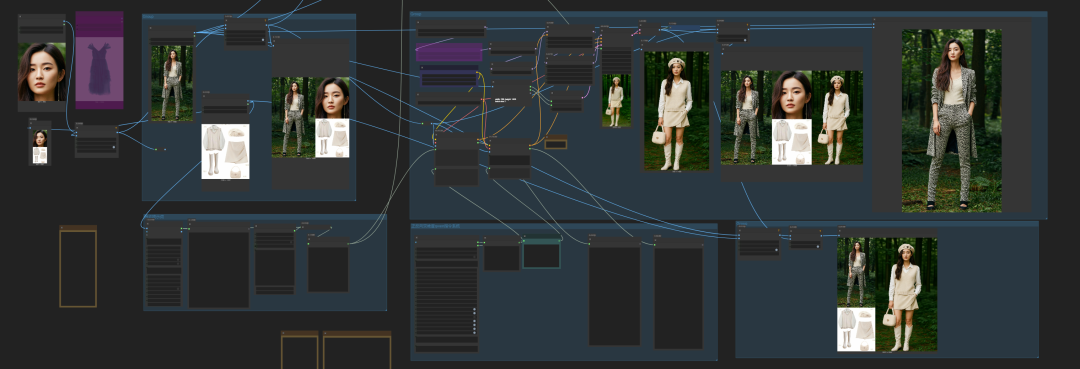
Task: Open the three-panel composite preview image
Action: coord(792,118)
